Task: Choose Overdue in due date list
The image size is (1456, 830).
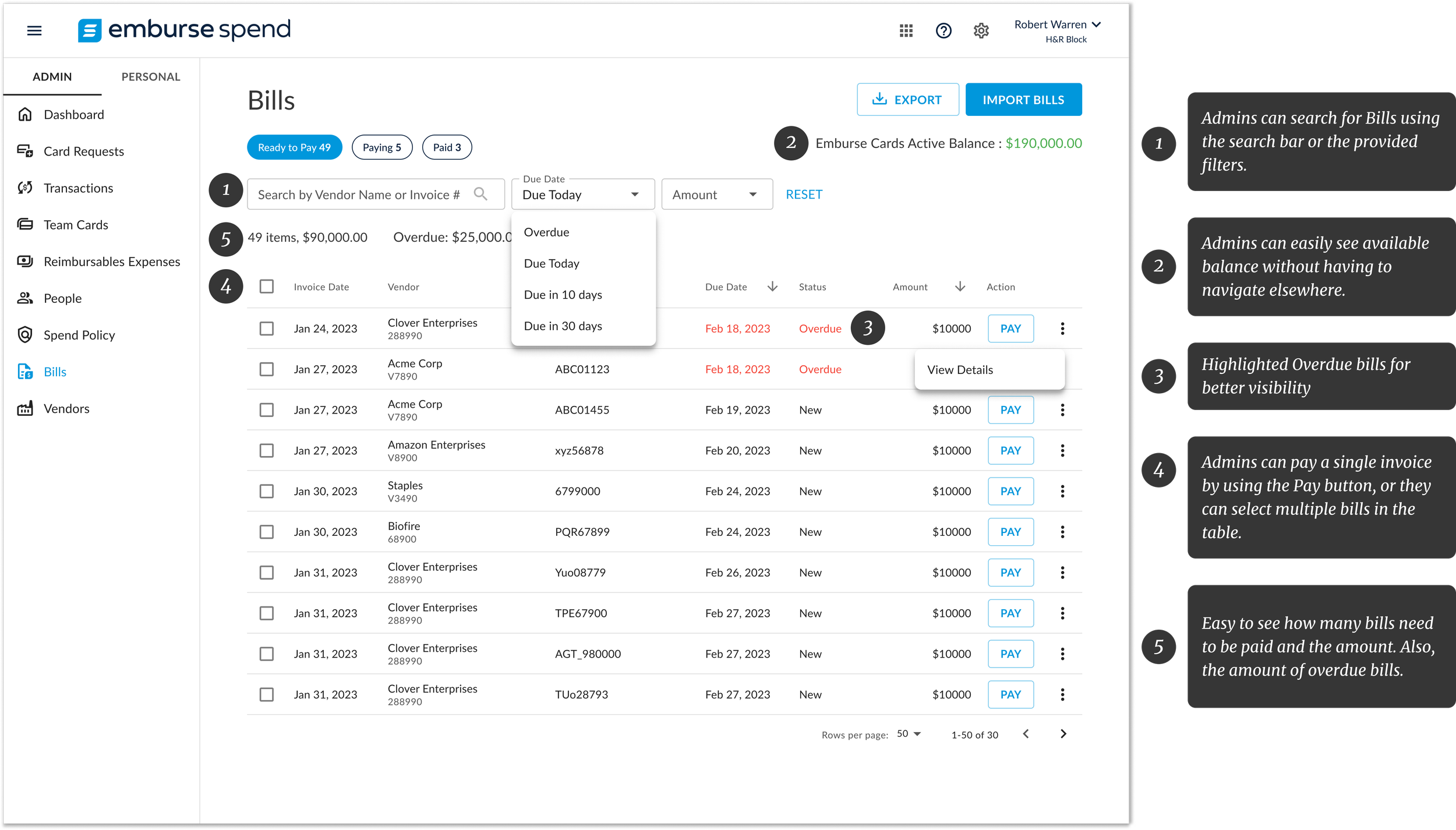Action: (x=583, y=232)
